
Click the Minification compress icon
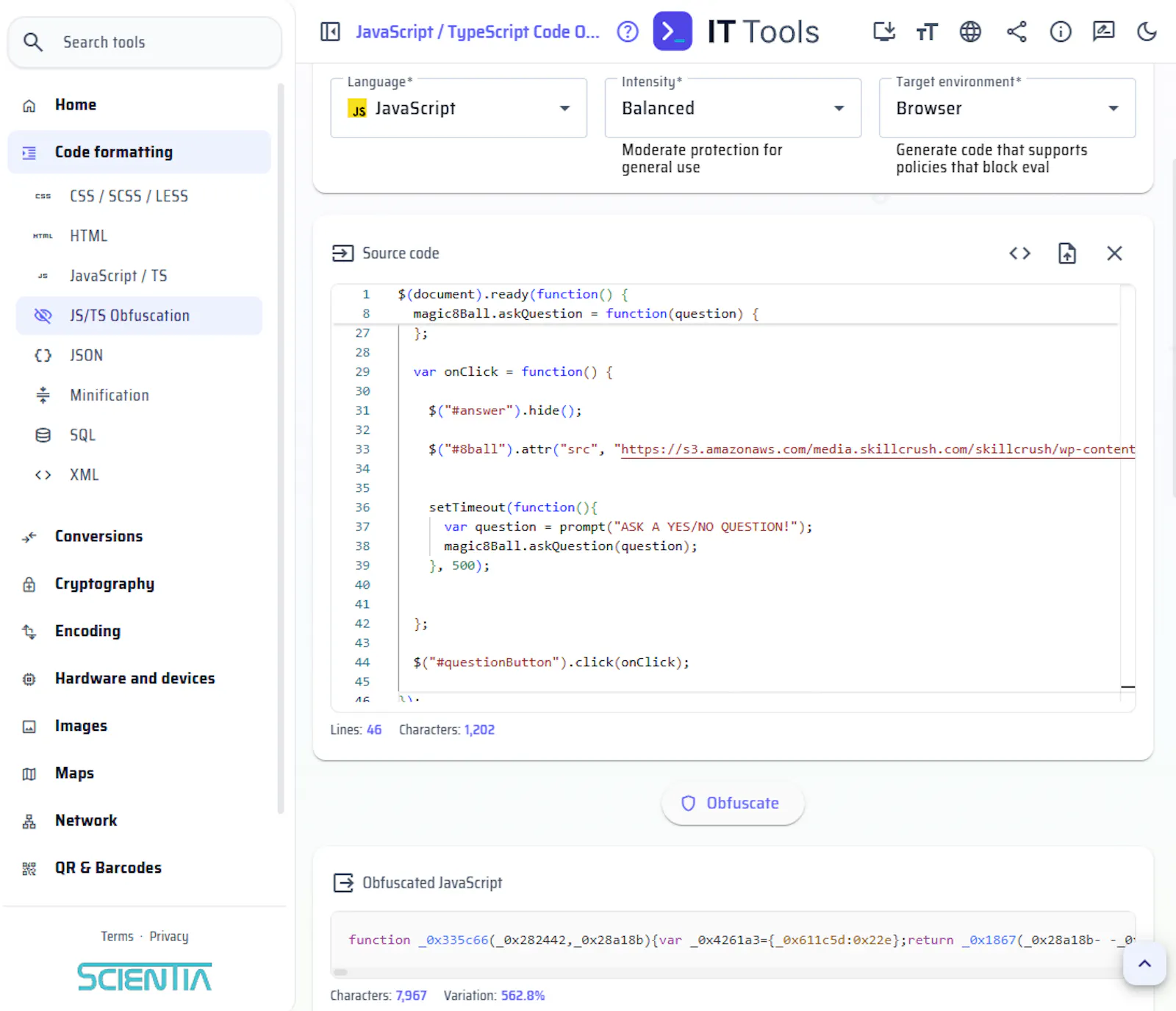coord(43,395)
